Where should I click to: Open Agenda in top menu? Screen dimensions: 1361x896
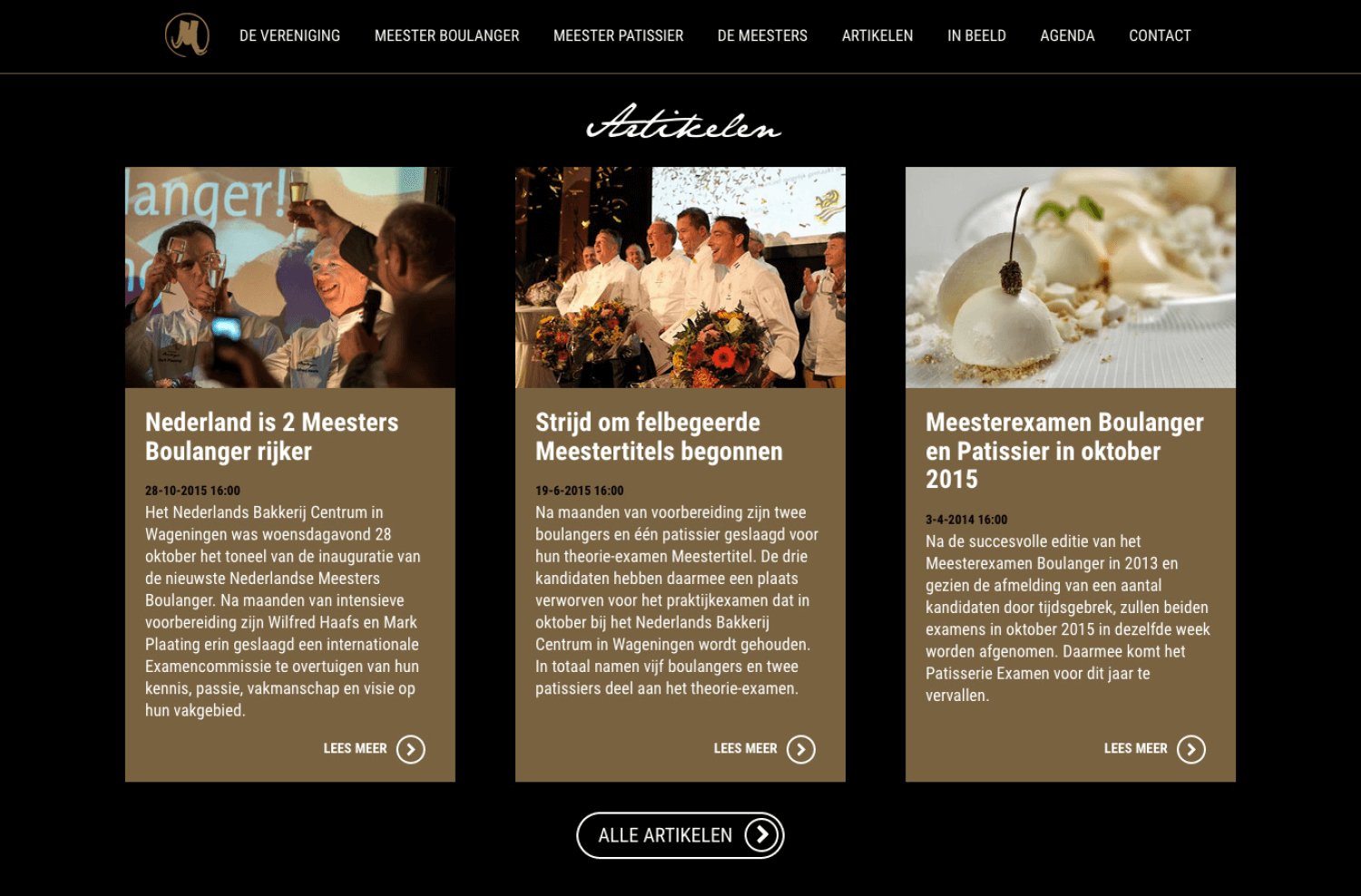coord(1068,35)
